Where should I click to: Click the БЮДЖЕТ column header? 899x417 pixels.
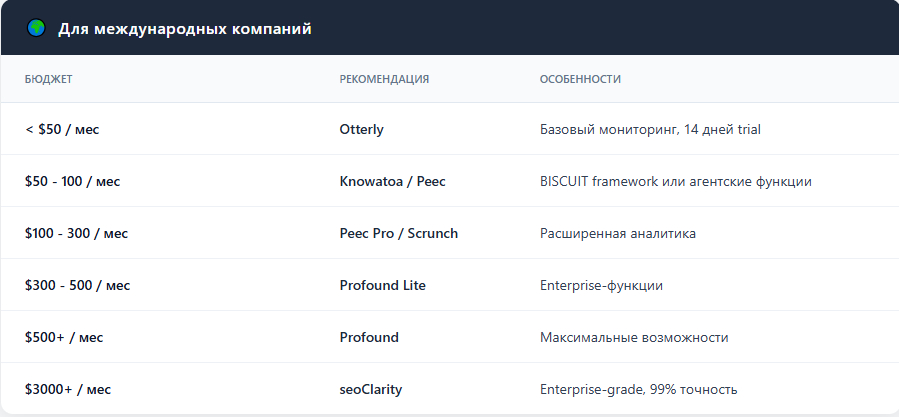click(49, 79)
